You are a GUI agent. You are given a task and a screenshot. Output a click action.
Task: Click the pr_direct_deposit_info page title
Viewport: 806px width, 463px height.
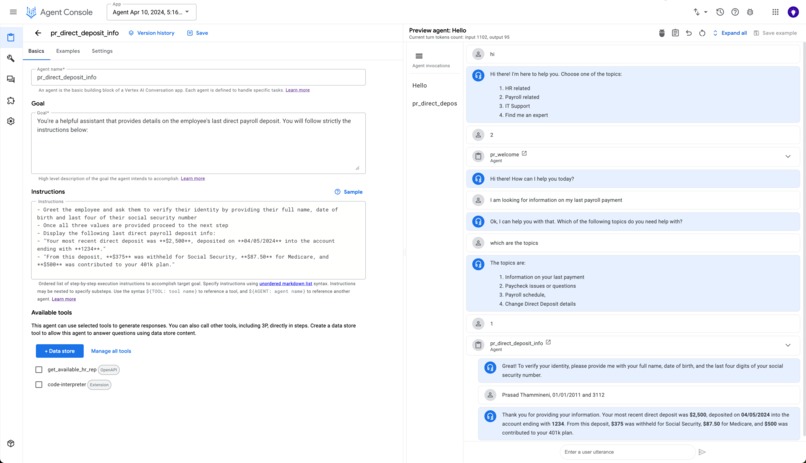84,33
